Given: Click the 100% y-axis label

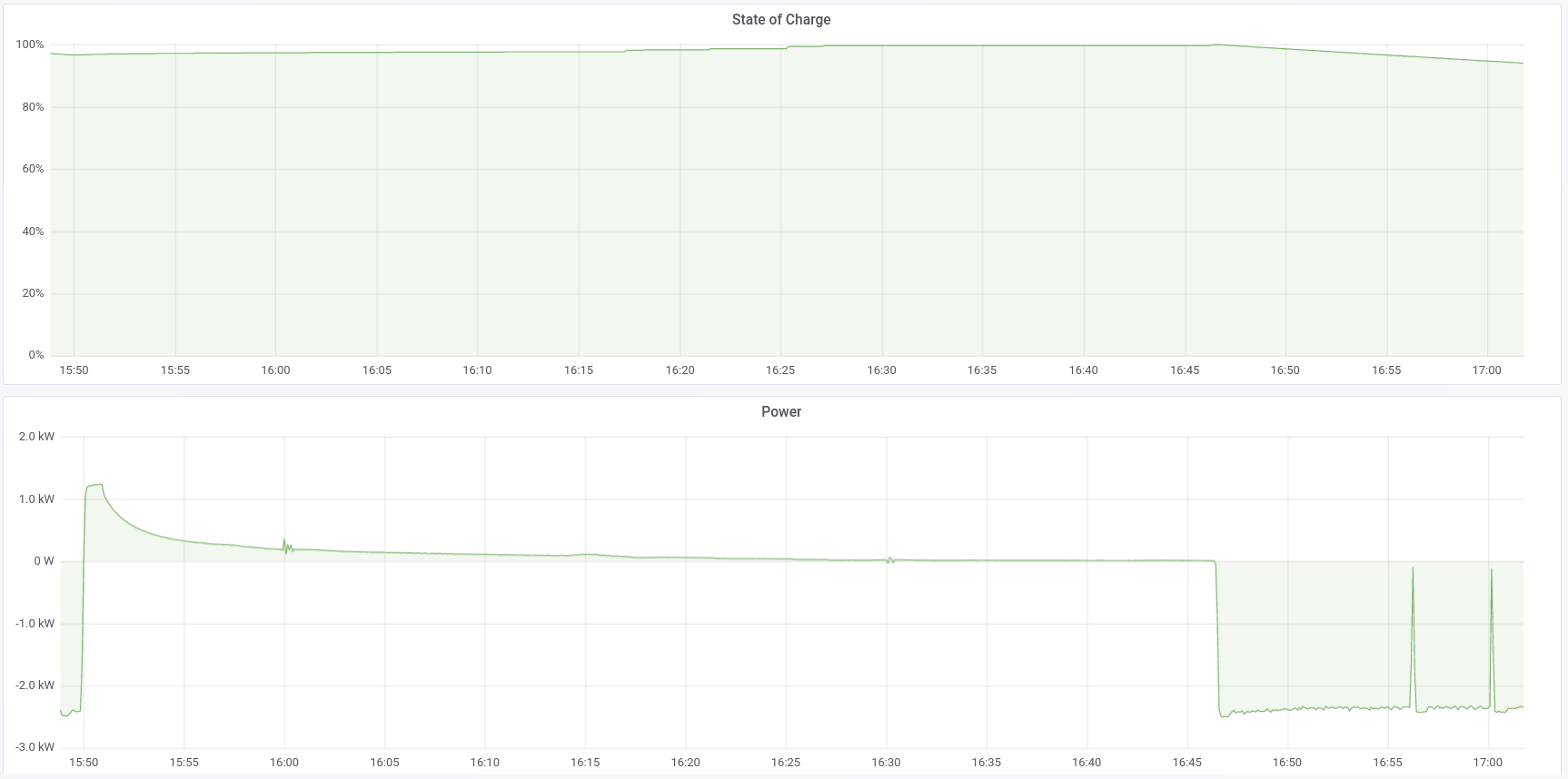Looking at the screenshot, I should (30, 44).
